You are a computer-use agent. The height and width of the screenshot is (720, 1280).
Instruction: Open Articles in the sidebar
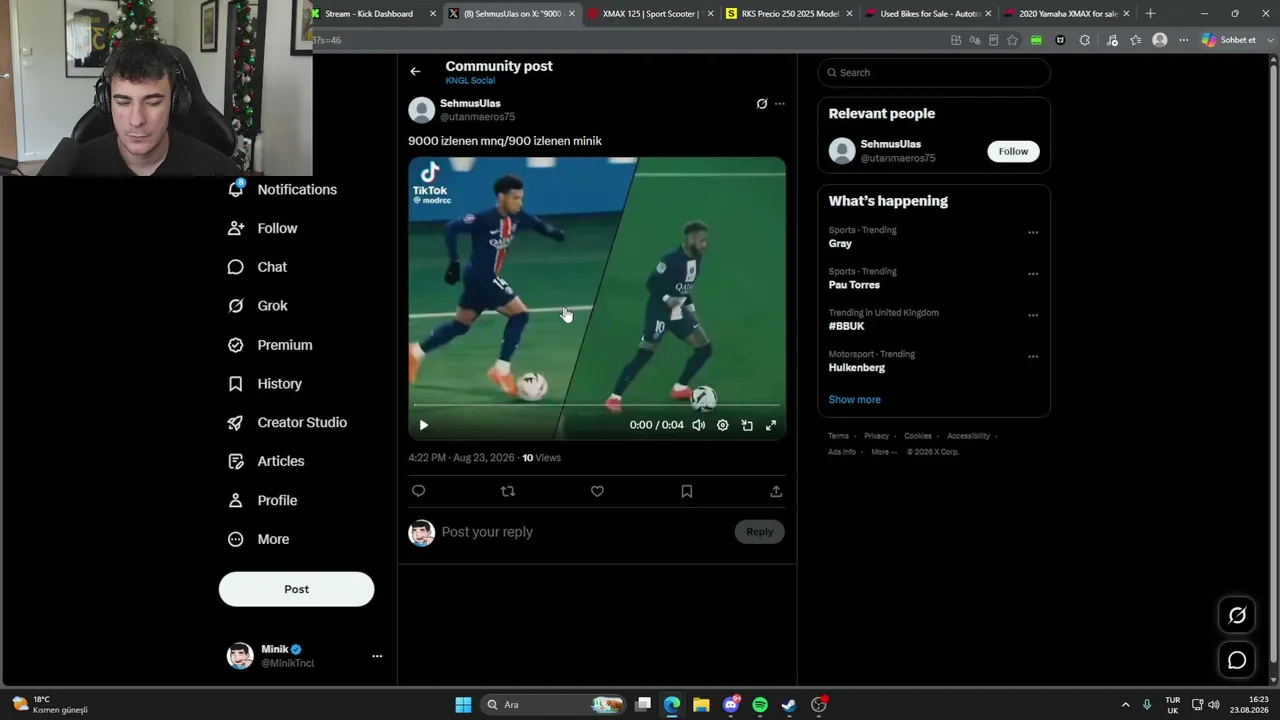pyautogui.click(x=267, y=461)
